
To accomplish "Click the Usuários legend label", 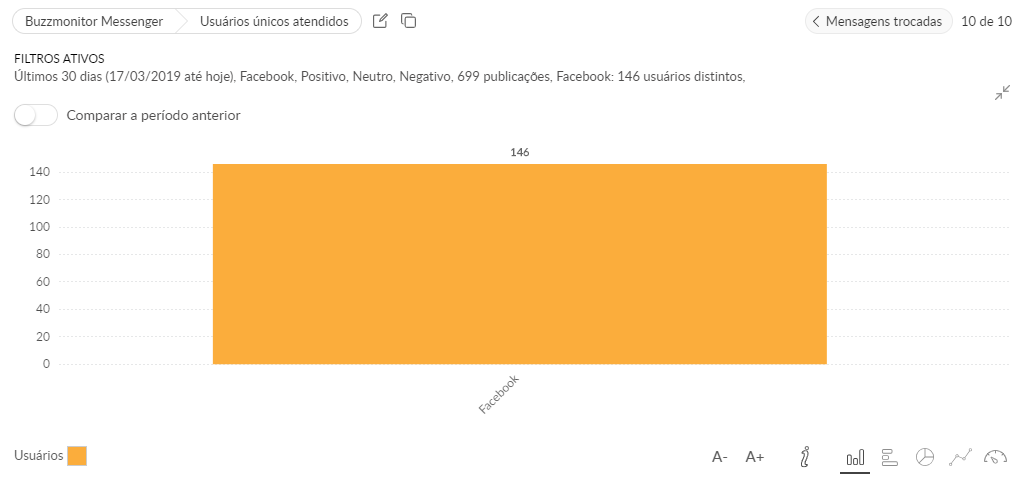I will click(39, 456).
